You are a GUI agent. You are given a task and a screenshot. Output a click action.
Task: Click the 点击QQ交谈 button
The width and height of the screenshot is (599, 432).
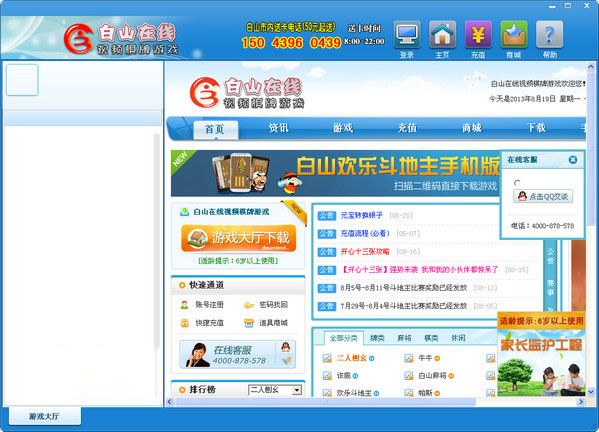[543, 196]
